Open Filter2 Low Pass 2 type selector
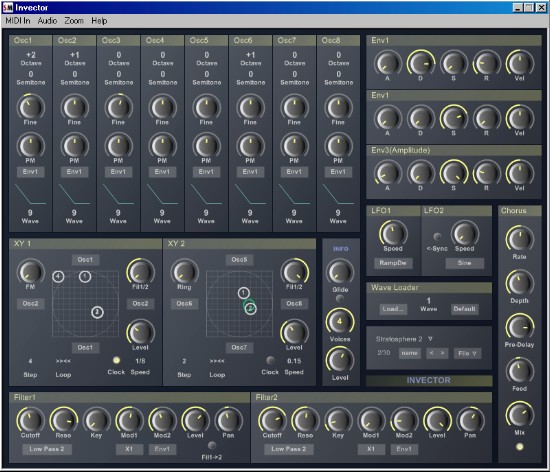This screenshot has width=550, height=472. click(289, 449)
